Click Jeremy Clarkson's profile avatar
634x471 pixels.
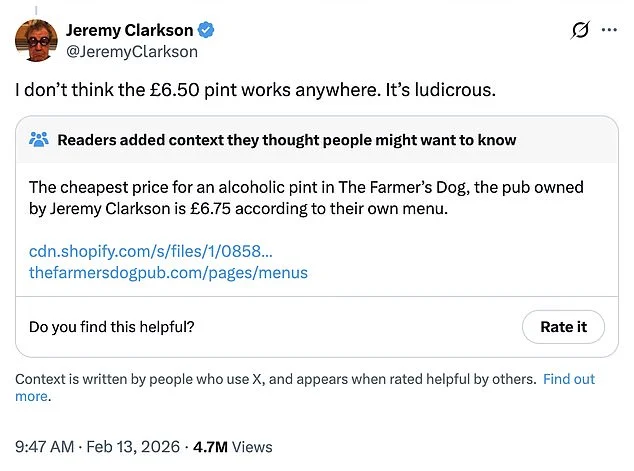[36, 40]
